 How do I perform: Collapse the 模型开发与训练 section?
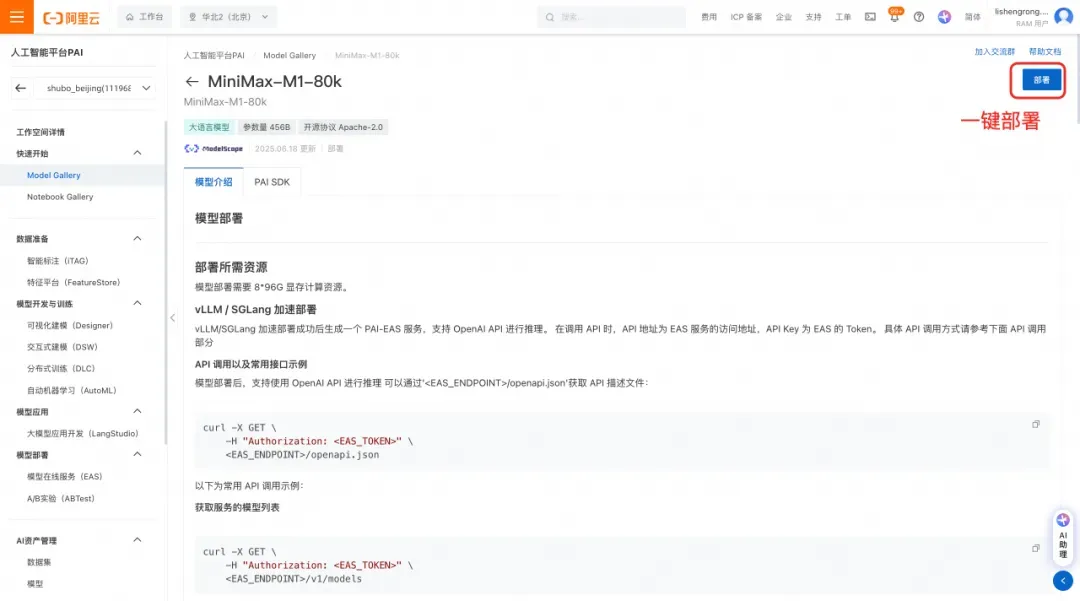point(137,303)
